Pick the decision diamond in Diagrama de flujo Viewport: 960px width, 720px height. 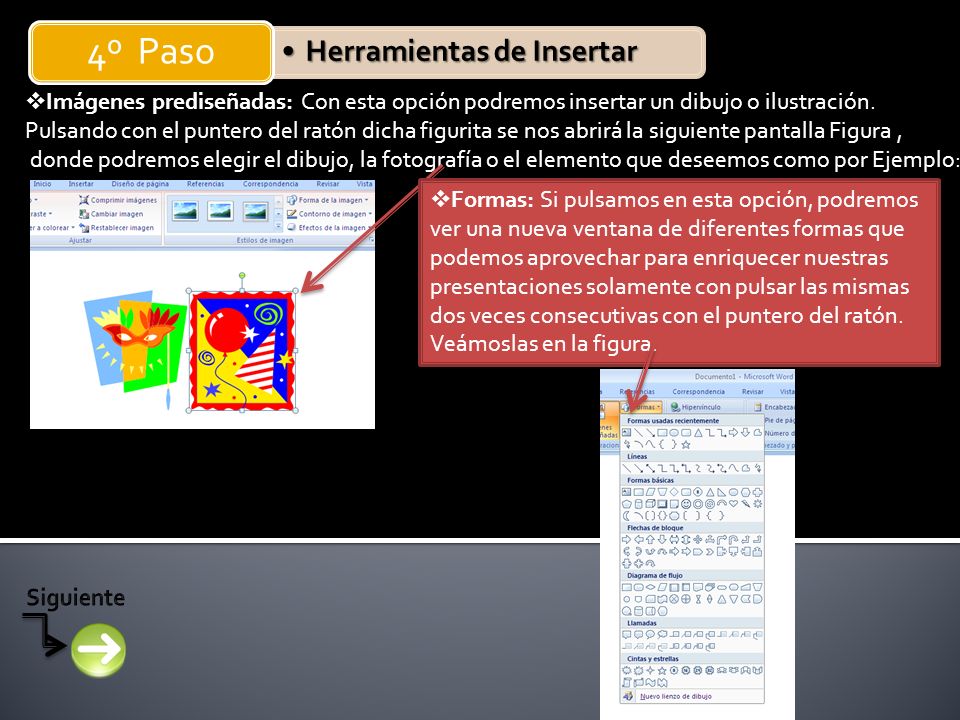point(651,587)
